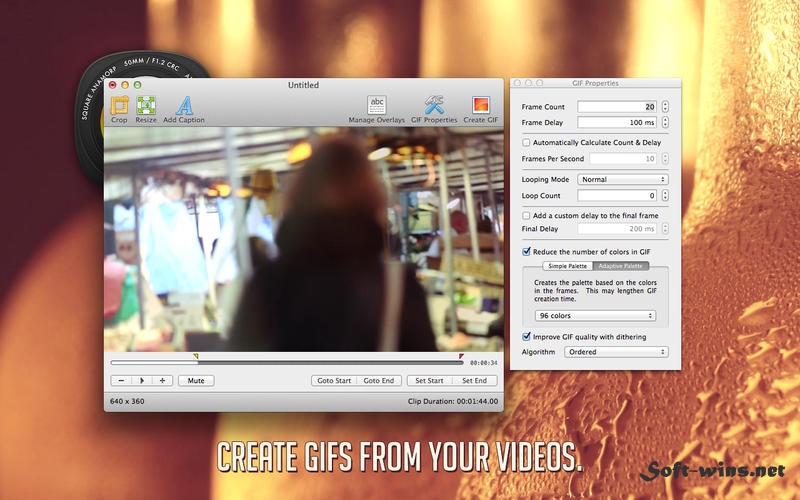Adjust the Loop Count stepper

pos(665,195)
